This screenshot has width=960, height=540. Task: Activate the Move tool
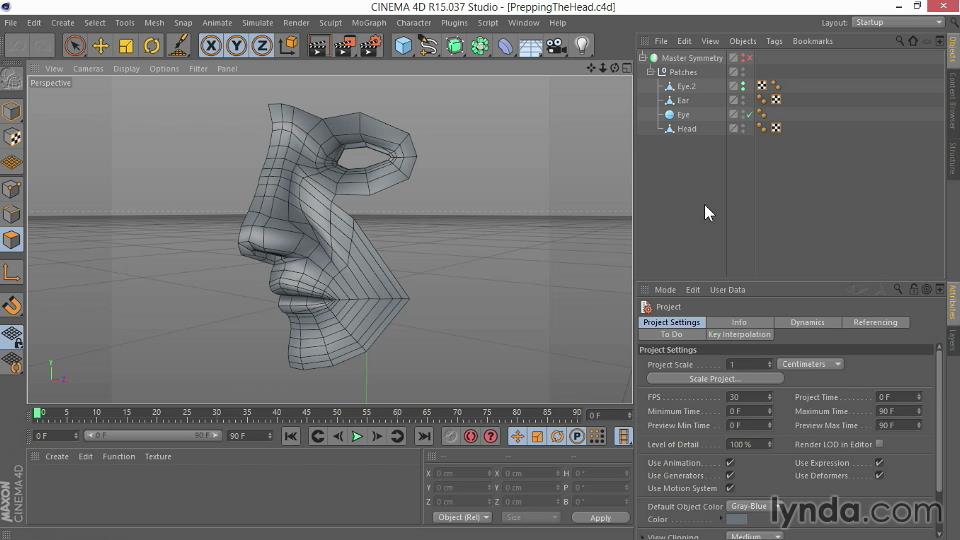100,46
